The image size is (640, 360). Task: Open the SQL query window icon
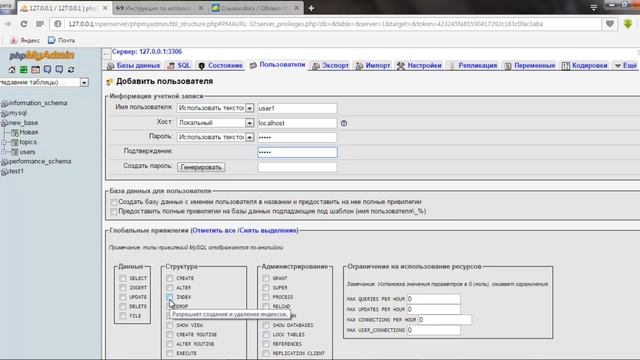pos(36,70)
